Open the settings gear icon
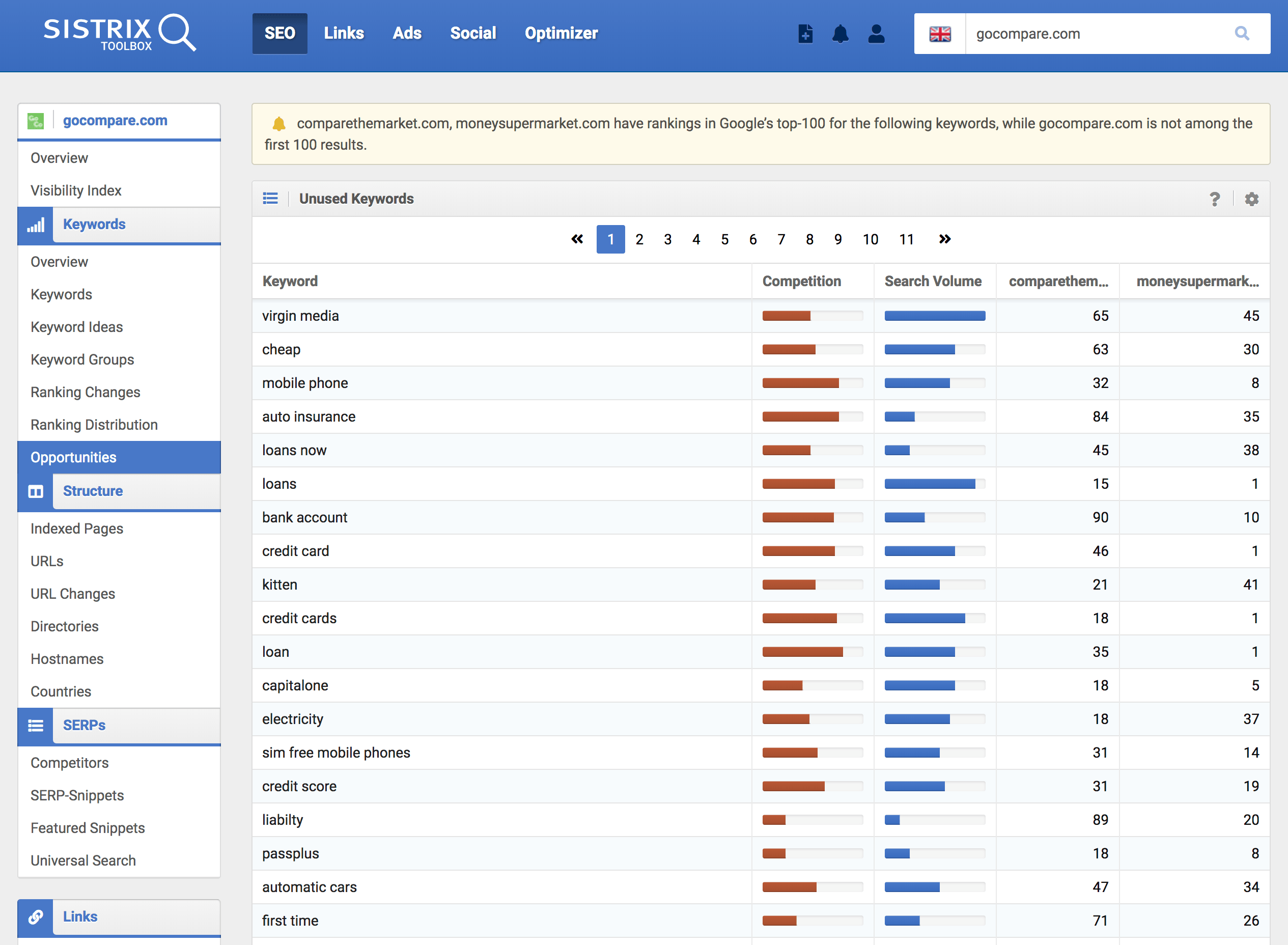 click(x=1251, y=199)
